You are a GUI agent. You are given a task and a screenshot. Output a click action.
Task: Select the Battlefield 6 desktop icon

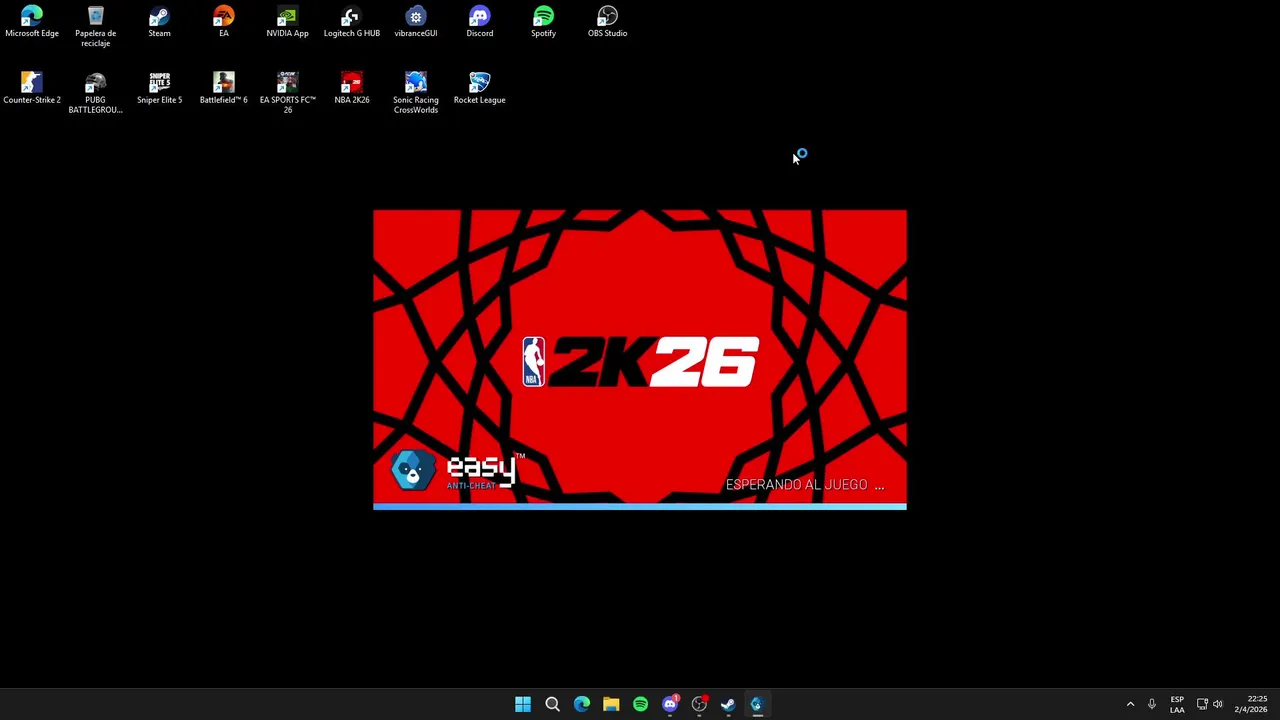click(x=223, y=88)
